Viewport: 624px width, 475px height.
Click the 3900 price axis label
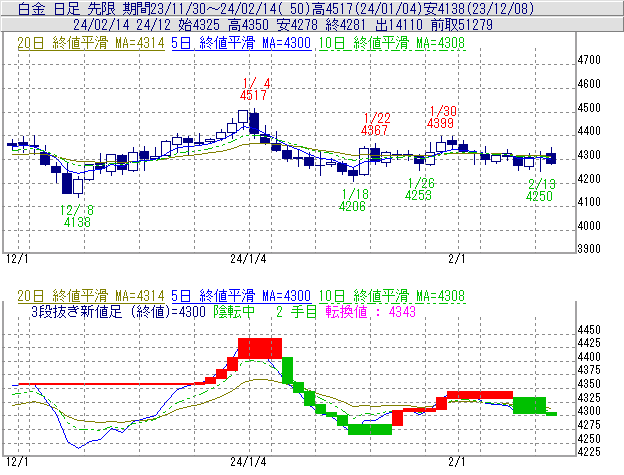(x=589, y=249)
